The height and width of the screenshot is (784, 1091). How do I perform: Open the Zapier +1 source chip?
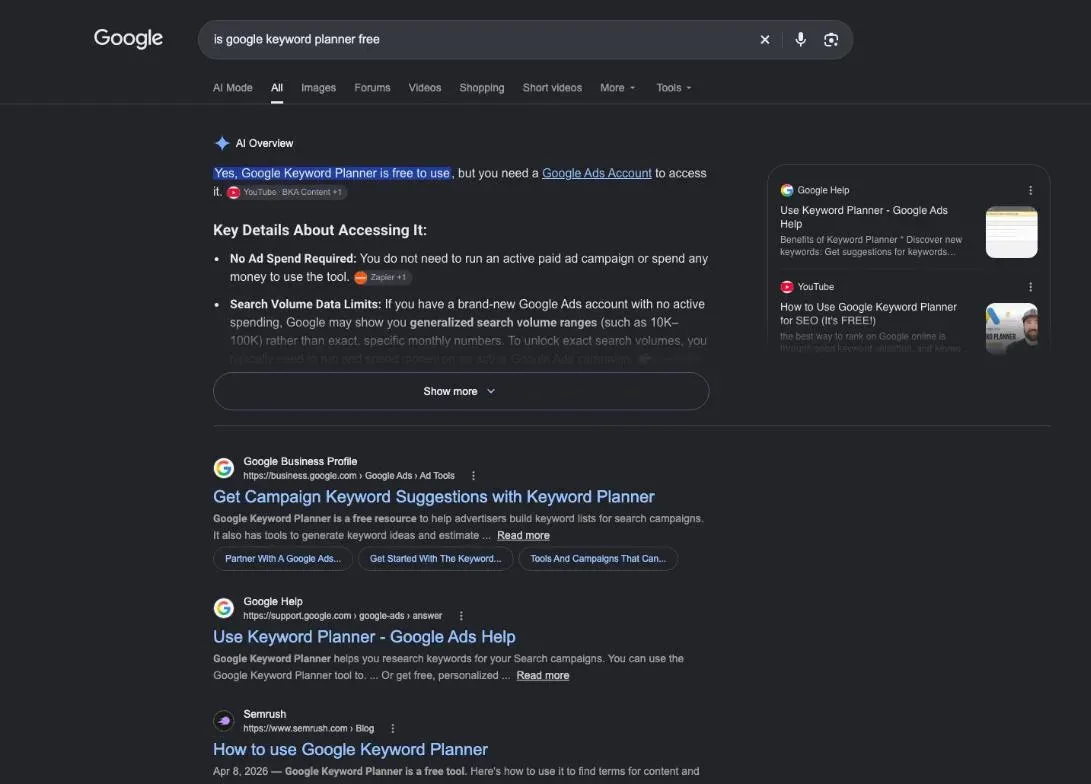(382, 278)
